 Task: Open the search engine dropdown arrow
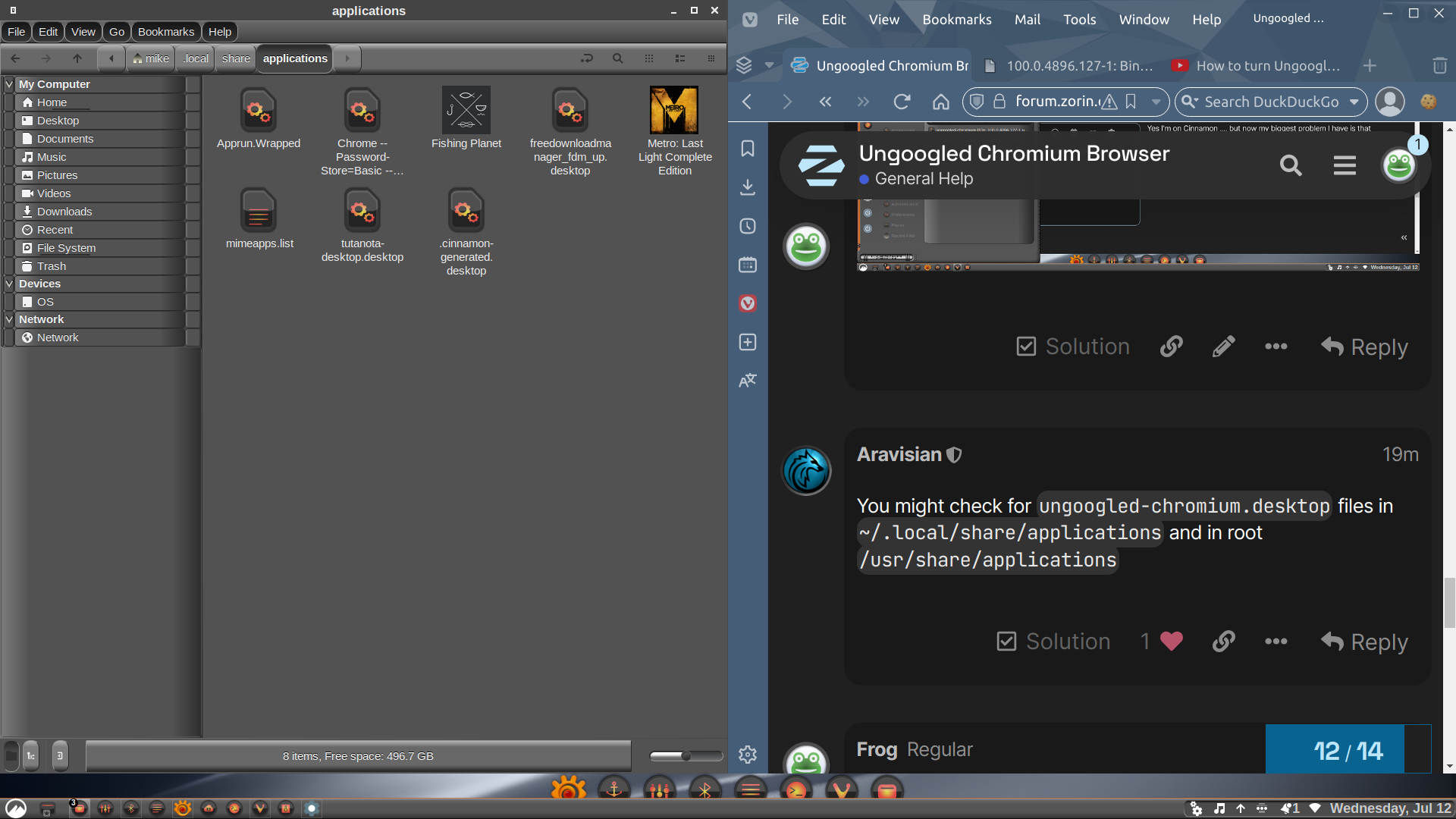coord(1354,102)
